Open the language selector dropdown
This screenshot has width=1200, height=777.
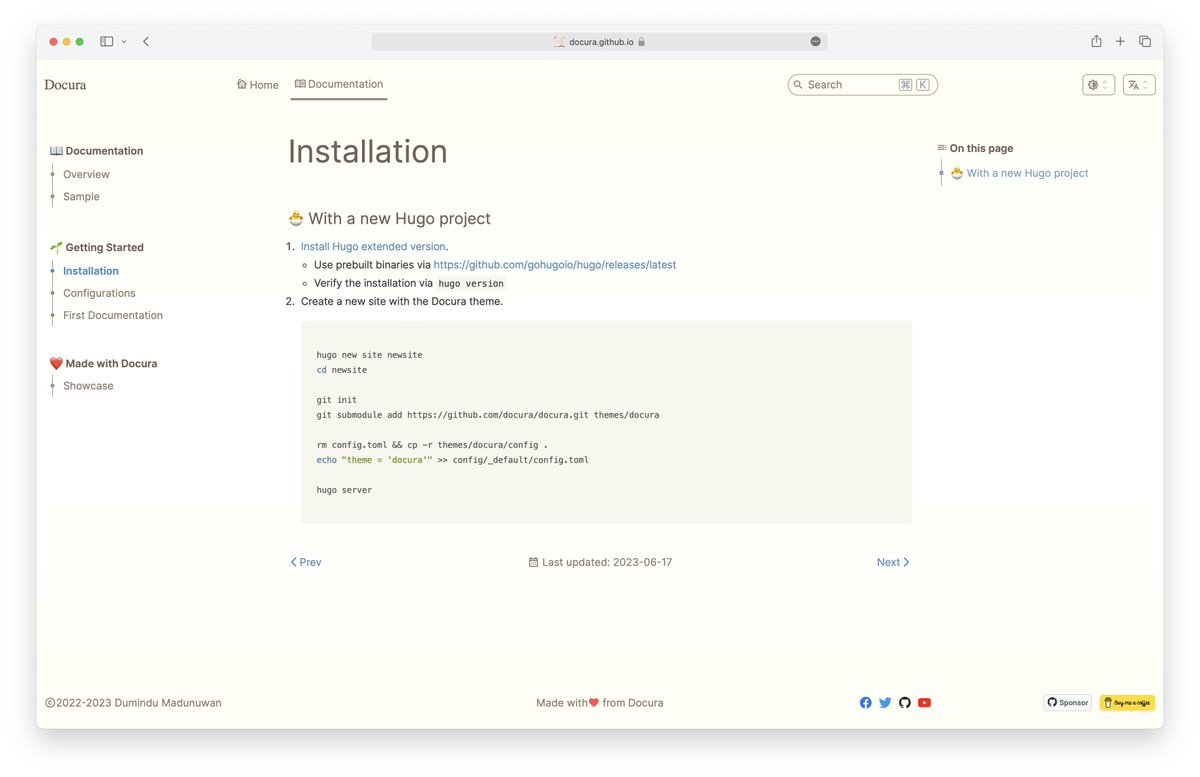[x=1139, y=85]
